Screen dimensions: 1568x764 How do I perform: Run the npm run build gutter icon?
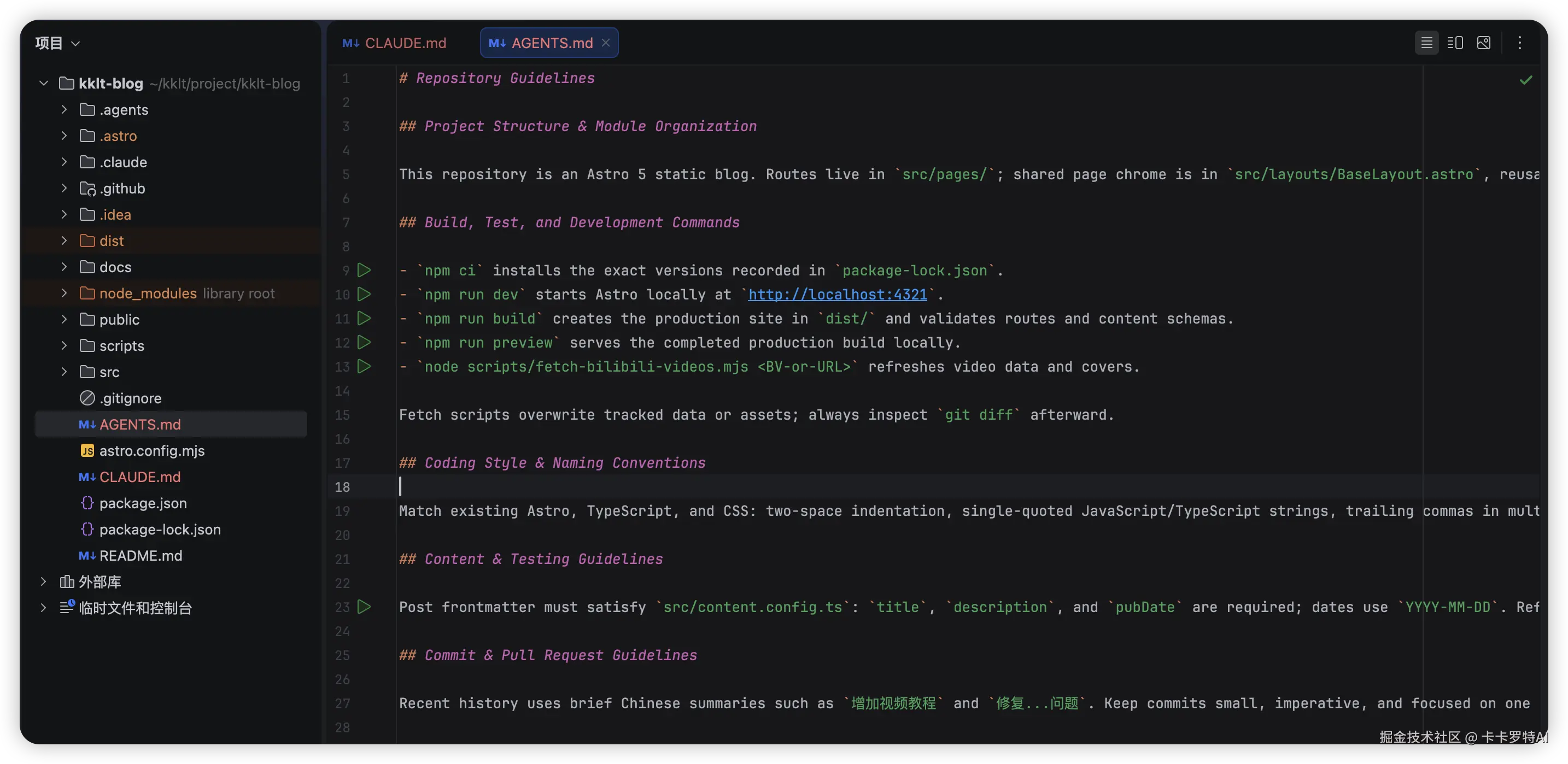pyautogui.click(x=364, y=318)
